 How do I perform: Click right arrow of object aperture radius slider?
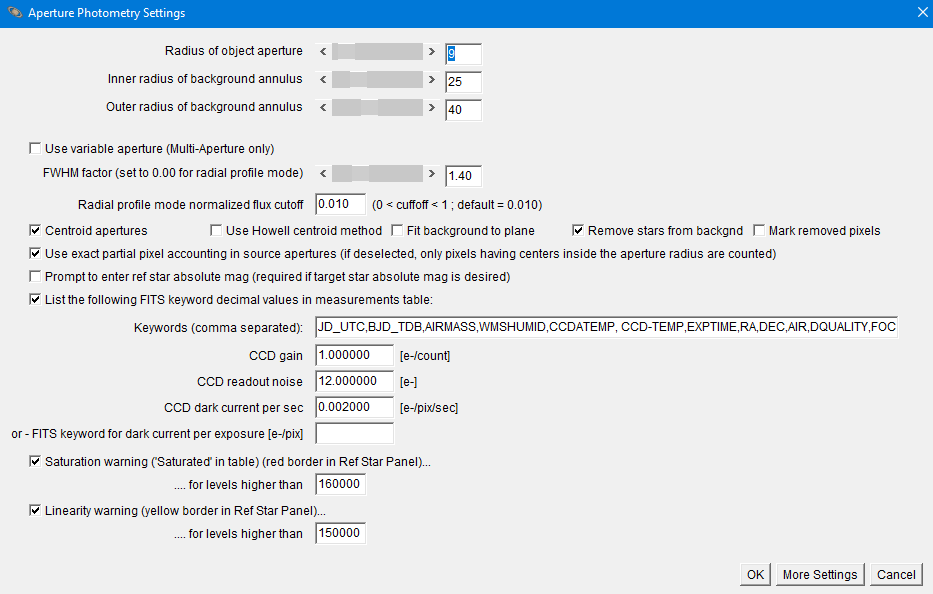coord(432,51)
